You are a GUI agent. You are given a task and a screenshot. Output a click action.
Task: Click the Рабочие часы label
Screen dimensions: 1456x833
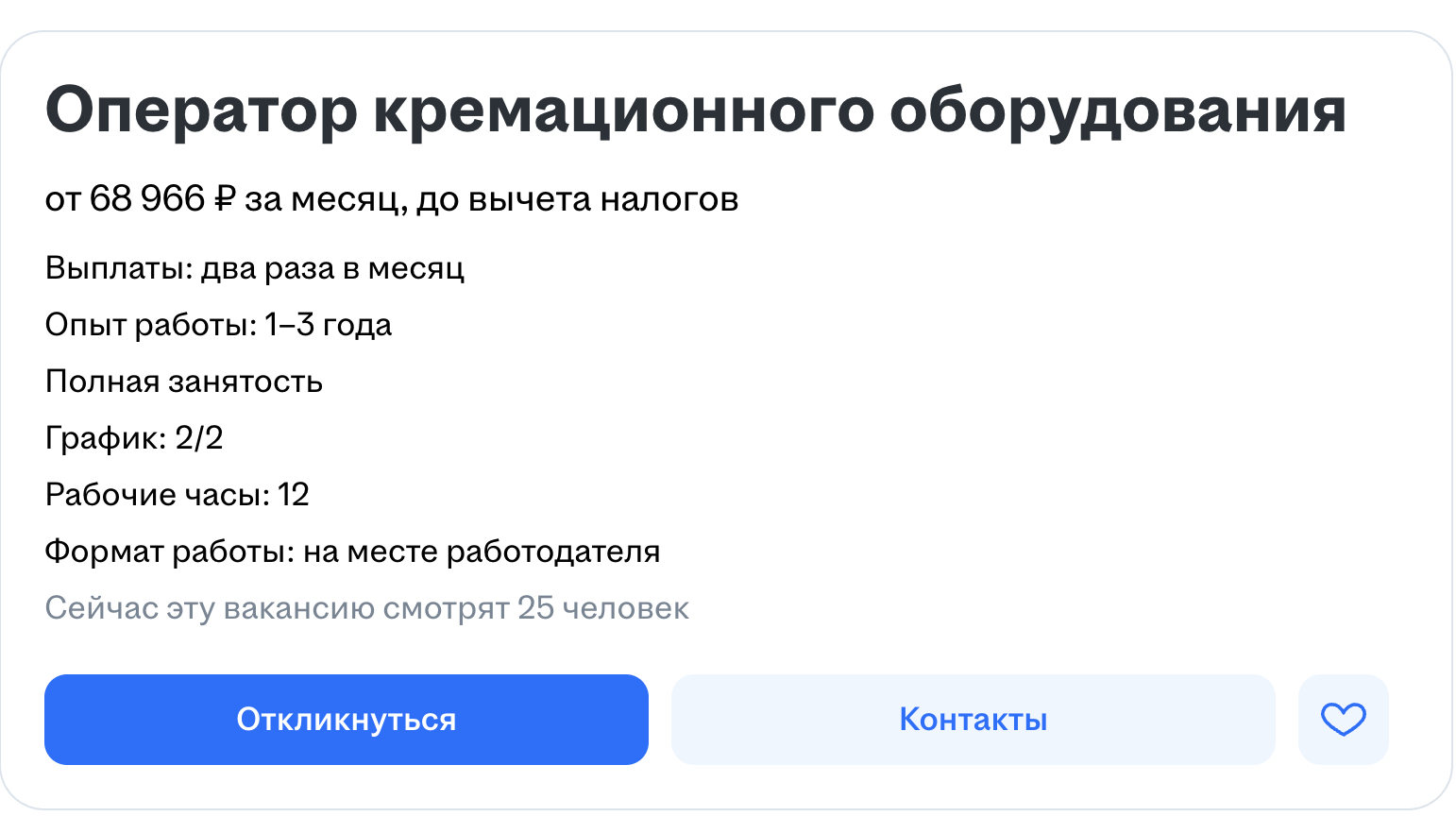click(158, 495)
